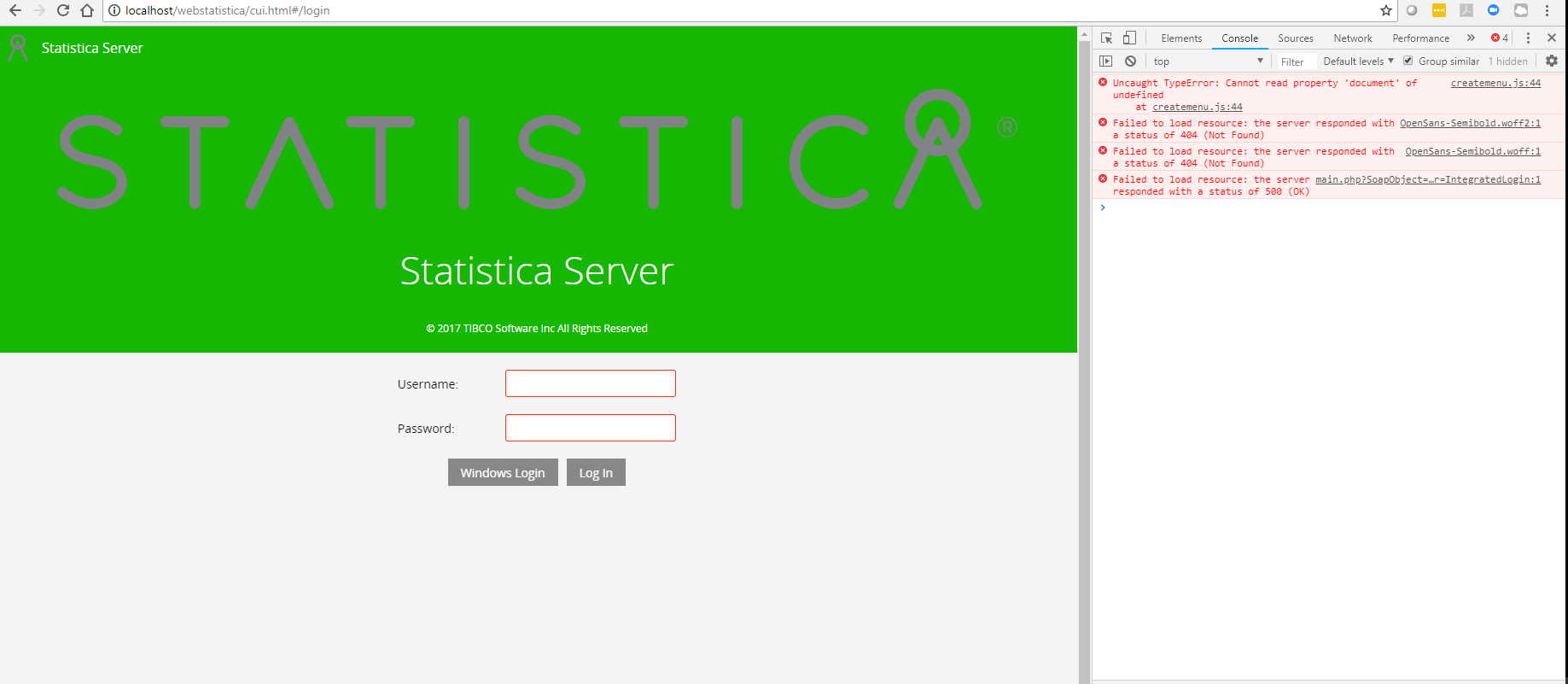Switch to the Network tab
This screenshot has width=1568, height=684.
(1353, 38)
